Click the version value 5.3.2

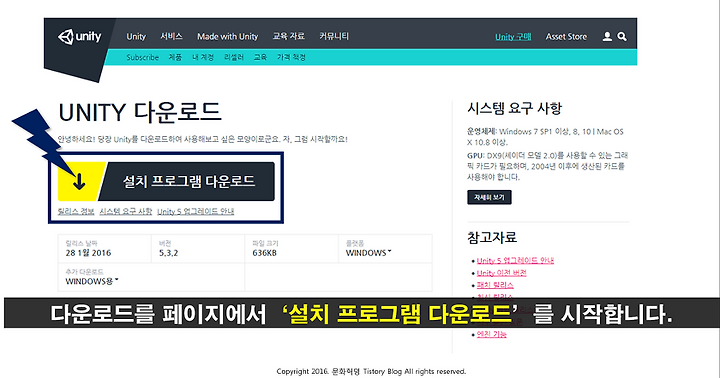pyautogui.click(x=169, y=253)
